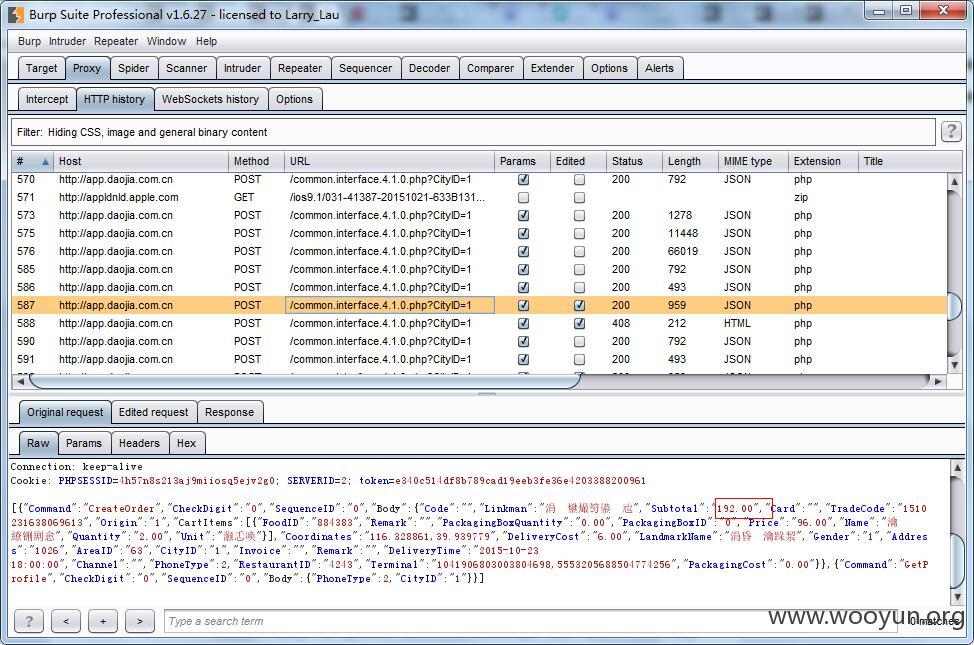Click the search help question mark button
This screenshot has height=645, width=974.
pos(29,621)
